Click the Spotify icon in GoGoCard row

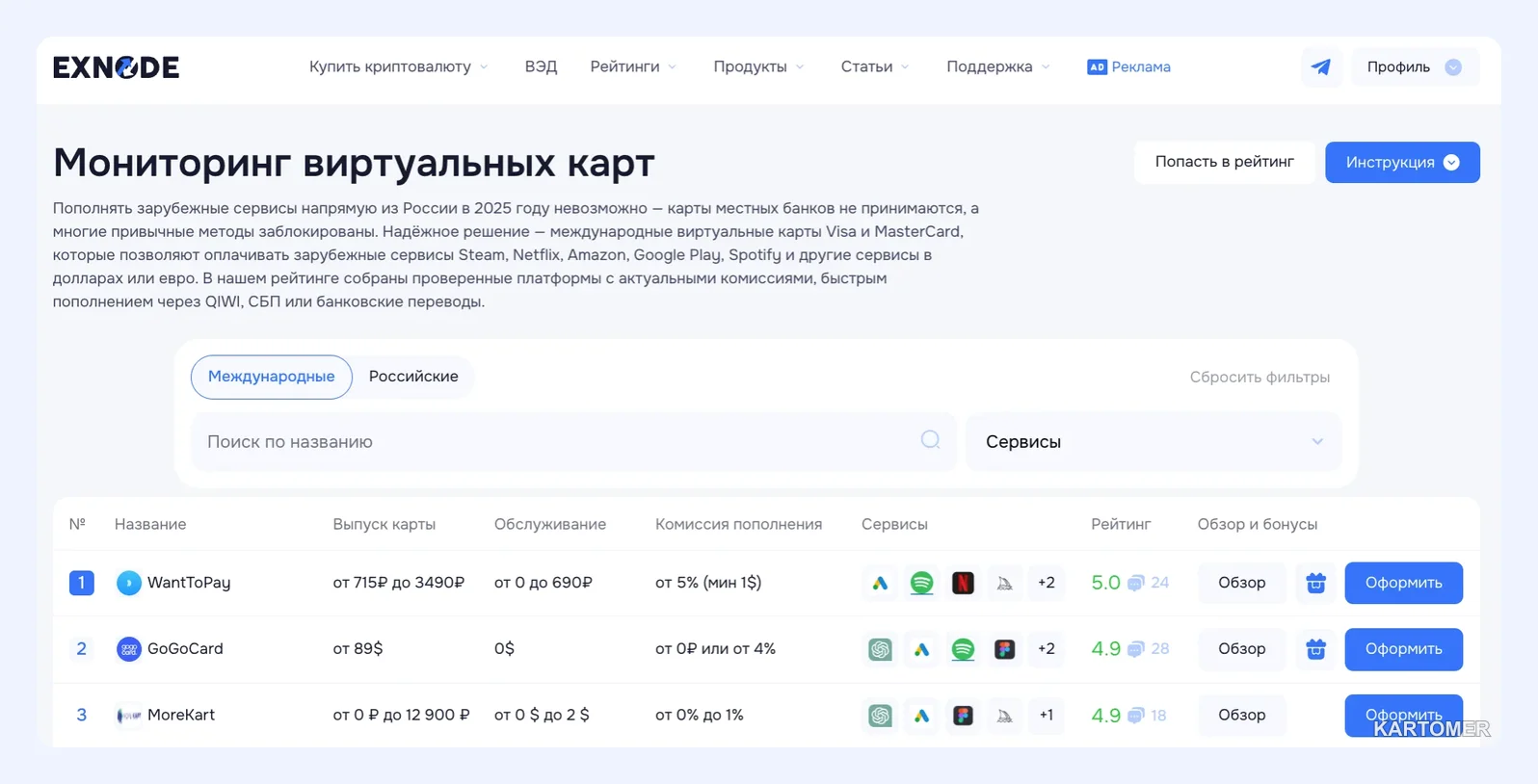pos(963,649)
